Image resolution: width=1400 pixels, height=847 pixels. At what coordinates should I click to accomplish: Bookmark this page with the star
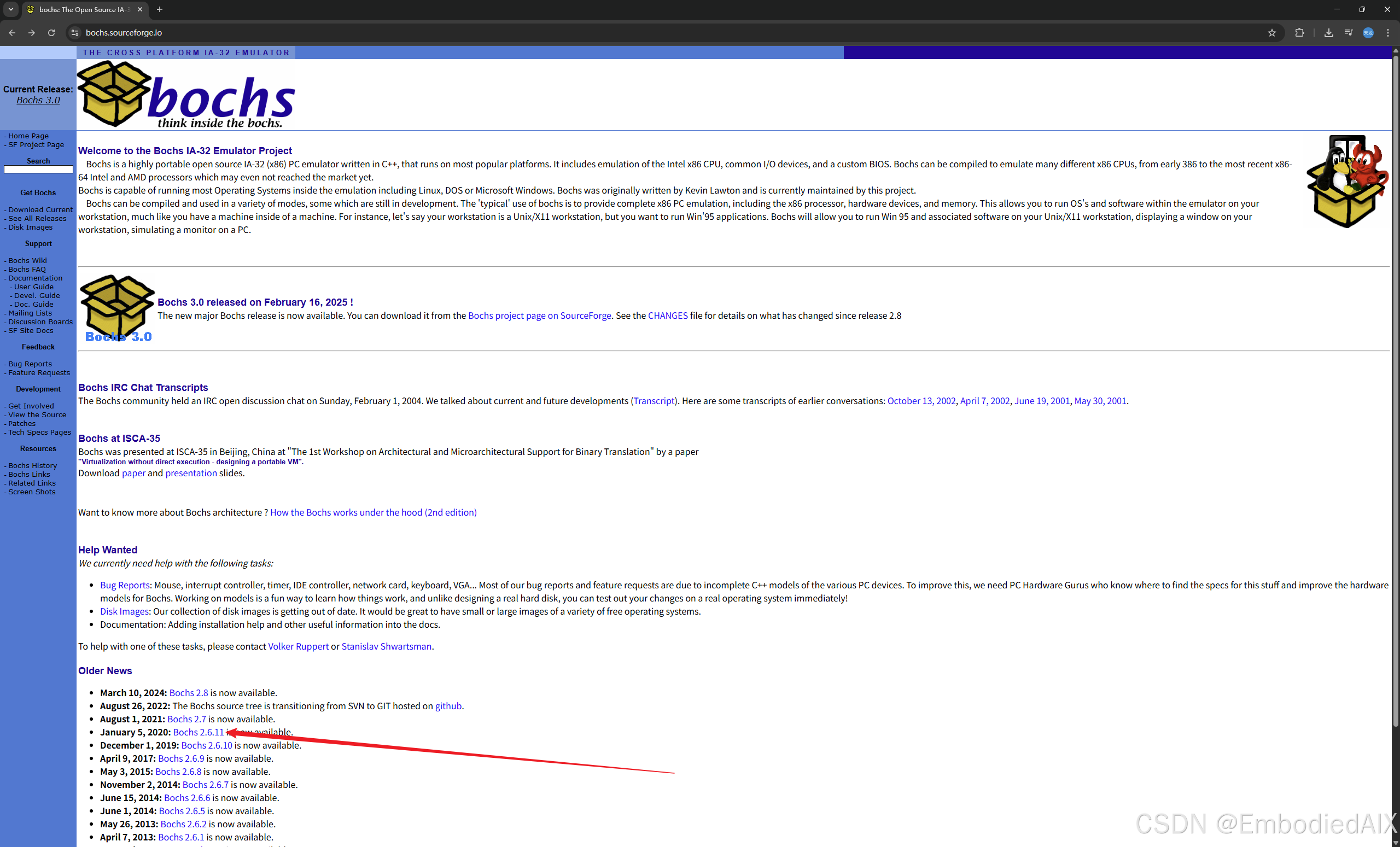tap(1271, 33)
